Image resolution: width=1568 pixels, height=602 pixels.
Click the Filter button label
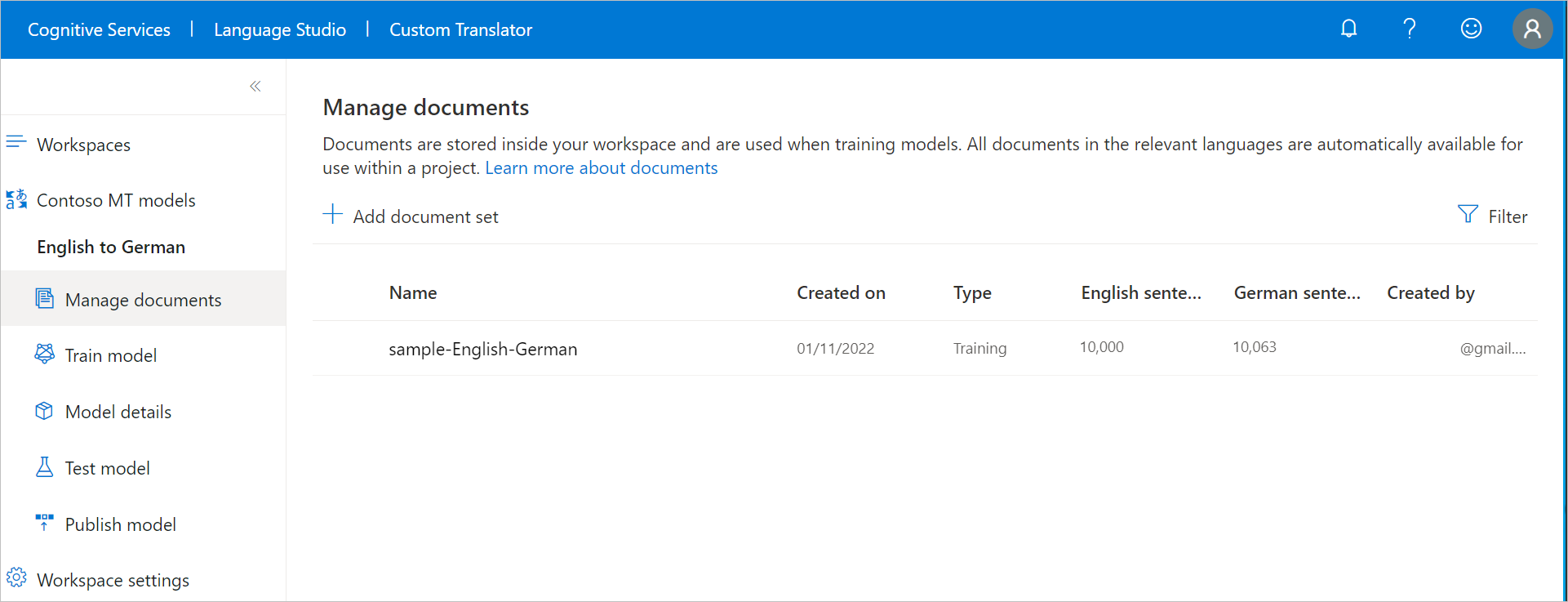(1508, 216)
